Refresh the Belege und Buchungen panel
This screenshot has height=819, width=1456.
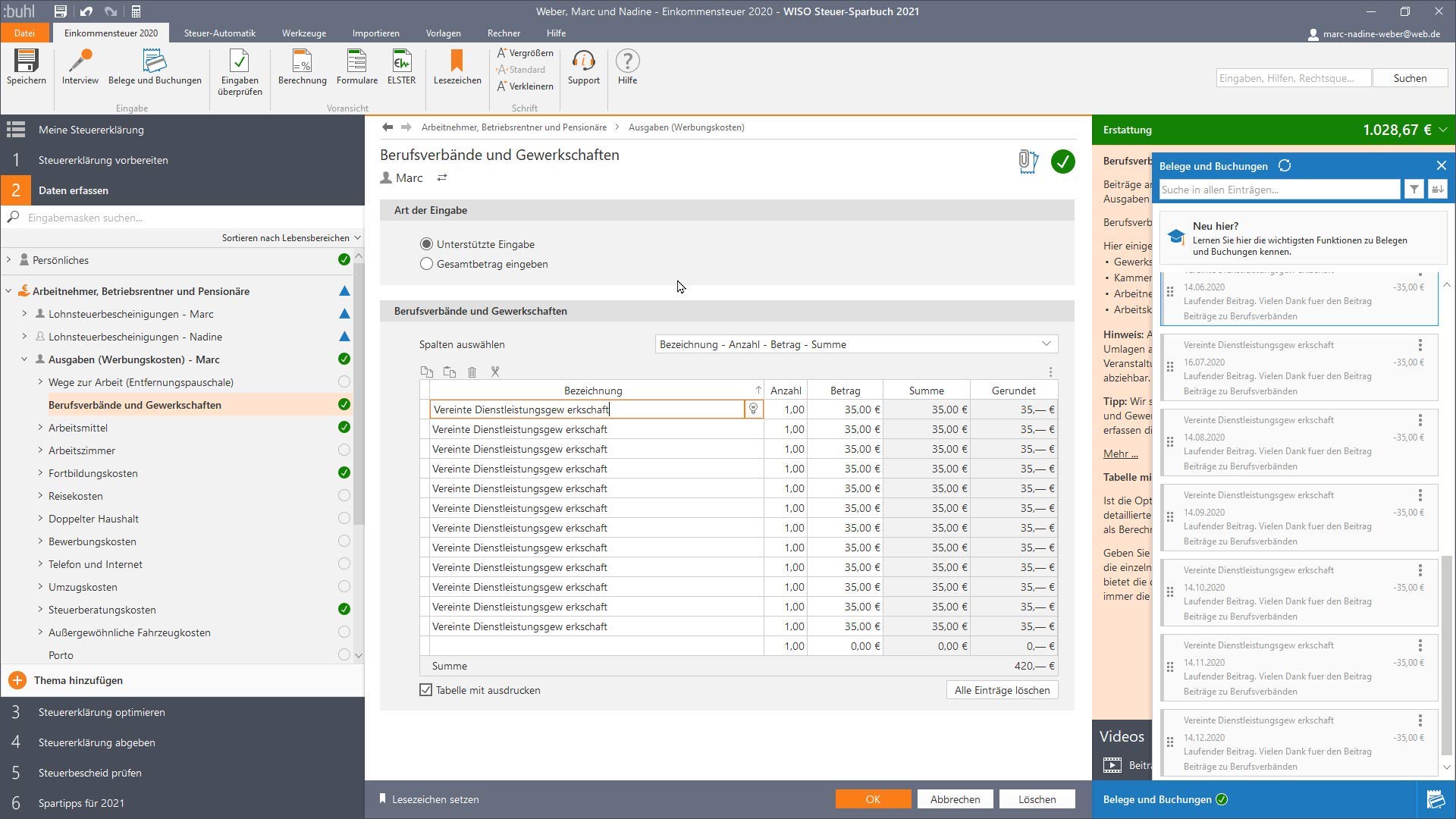(1285, 166)
